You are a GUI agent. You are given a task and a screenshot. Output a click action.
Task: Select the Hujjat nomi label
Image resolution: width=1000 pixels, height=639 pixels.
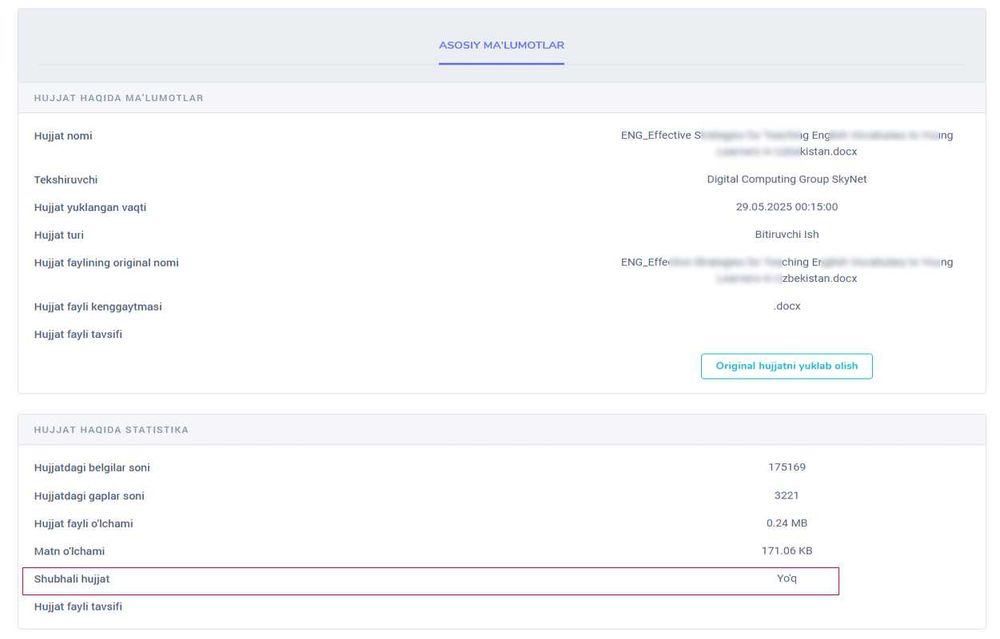[63, 136]
